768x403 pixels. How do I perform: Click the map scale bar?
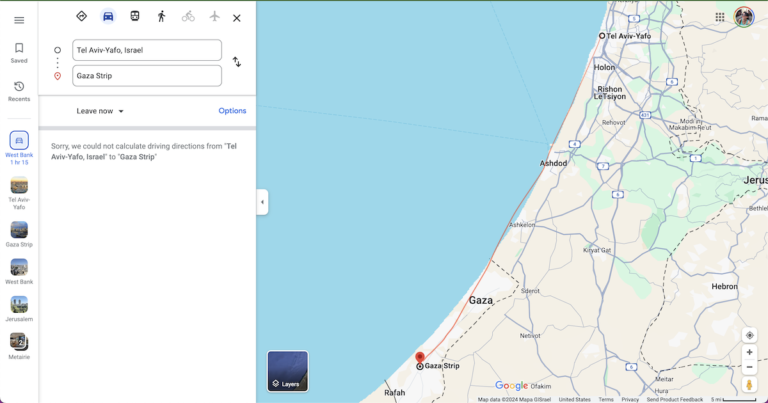coord(734,400)
